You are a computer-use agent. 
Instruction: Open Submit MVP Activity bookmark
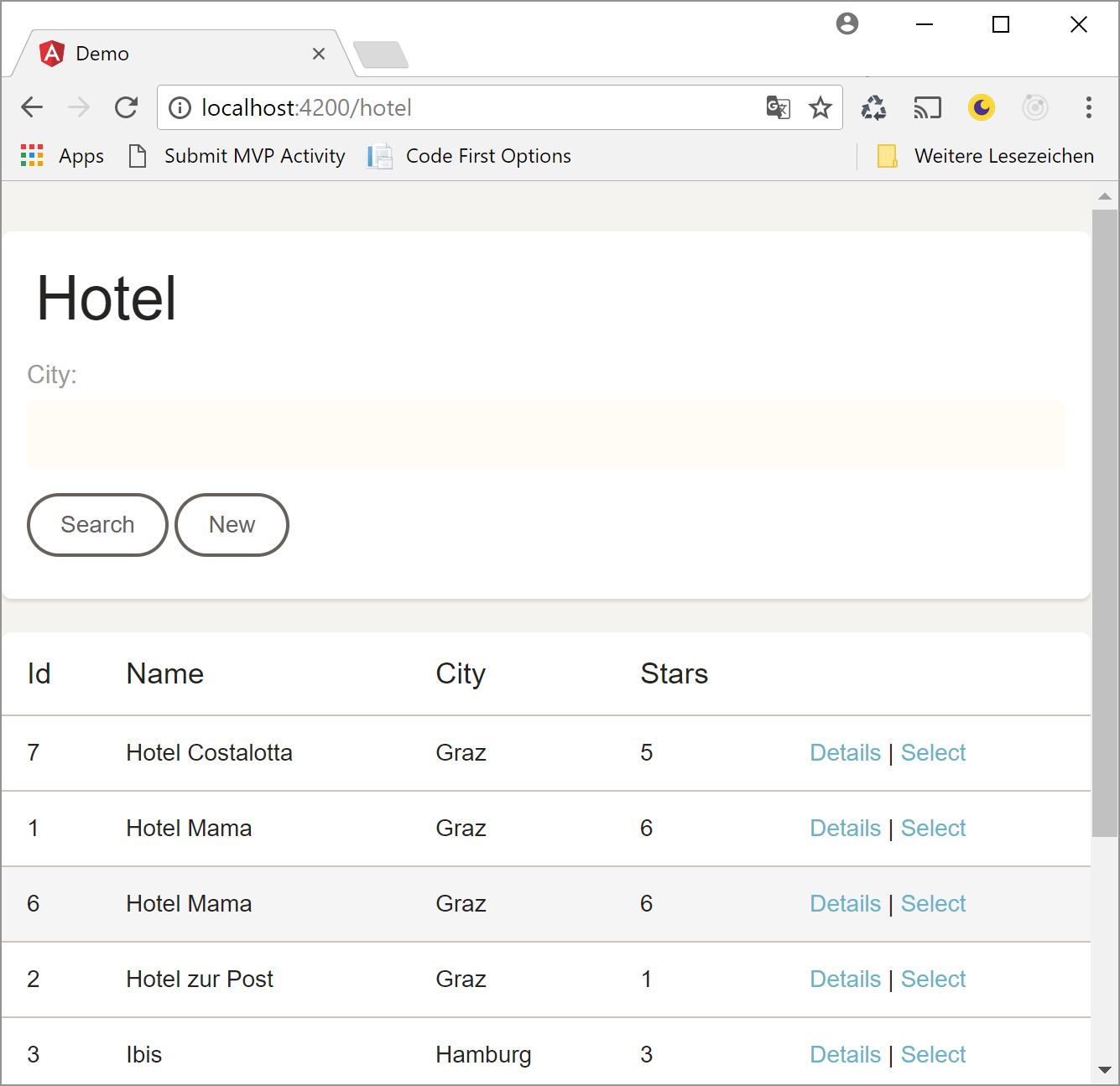point(237,156)
